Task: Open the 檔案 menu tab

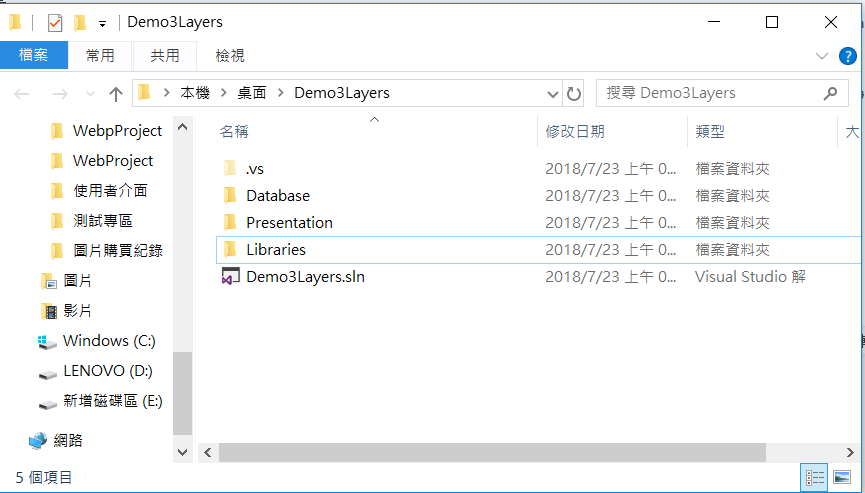Action: point(34,56)
